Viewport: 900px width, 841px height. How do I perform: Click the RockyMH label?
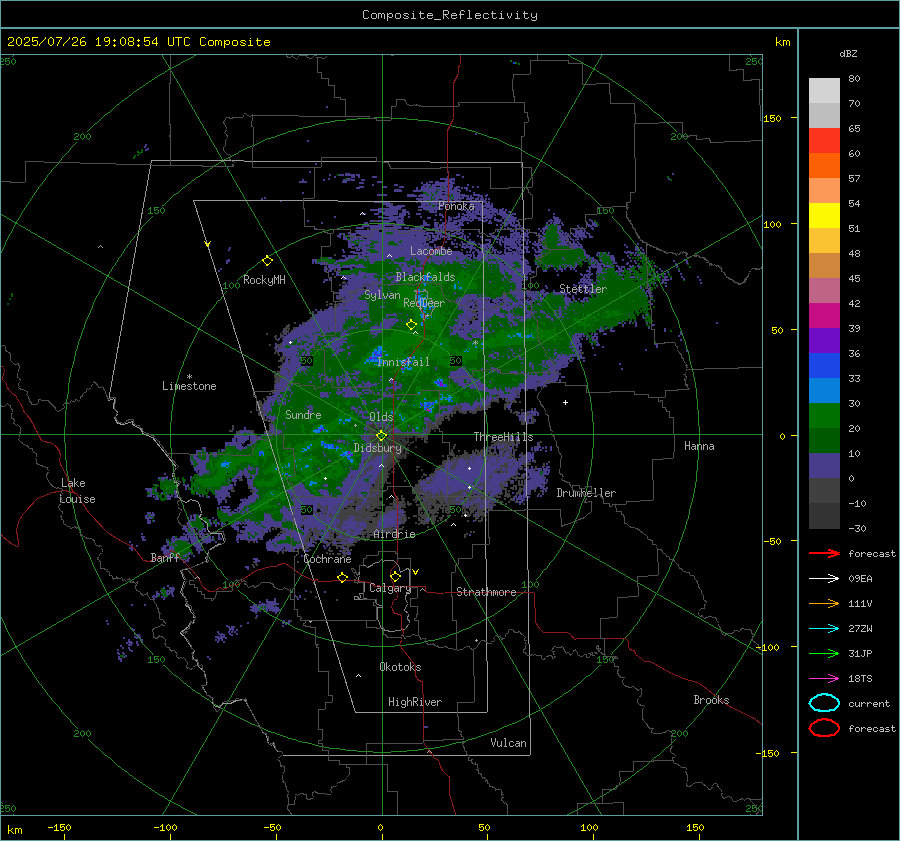(x=264, y=280)
